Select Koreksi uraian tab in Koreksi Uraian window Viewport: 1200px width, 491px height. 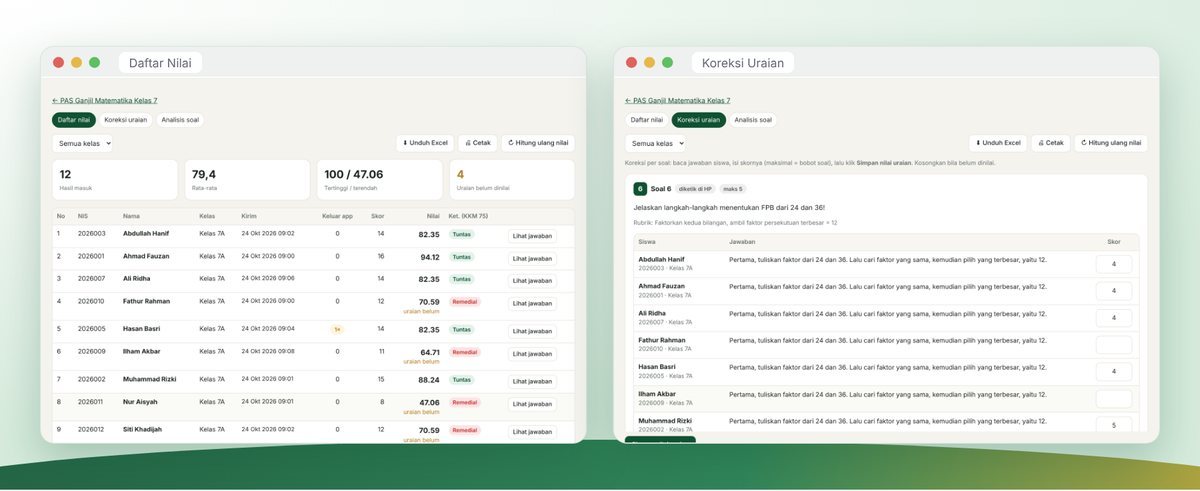pyautogui.click(x=699, y=120)
